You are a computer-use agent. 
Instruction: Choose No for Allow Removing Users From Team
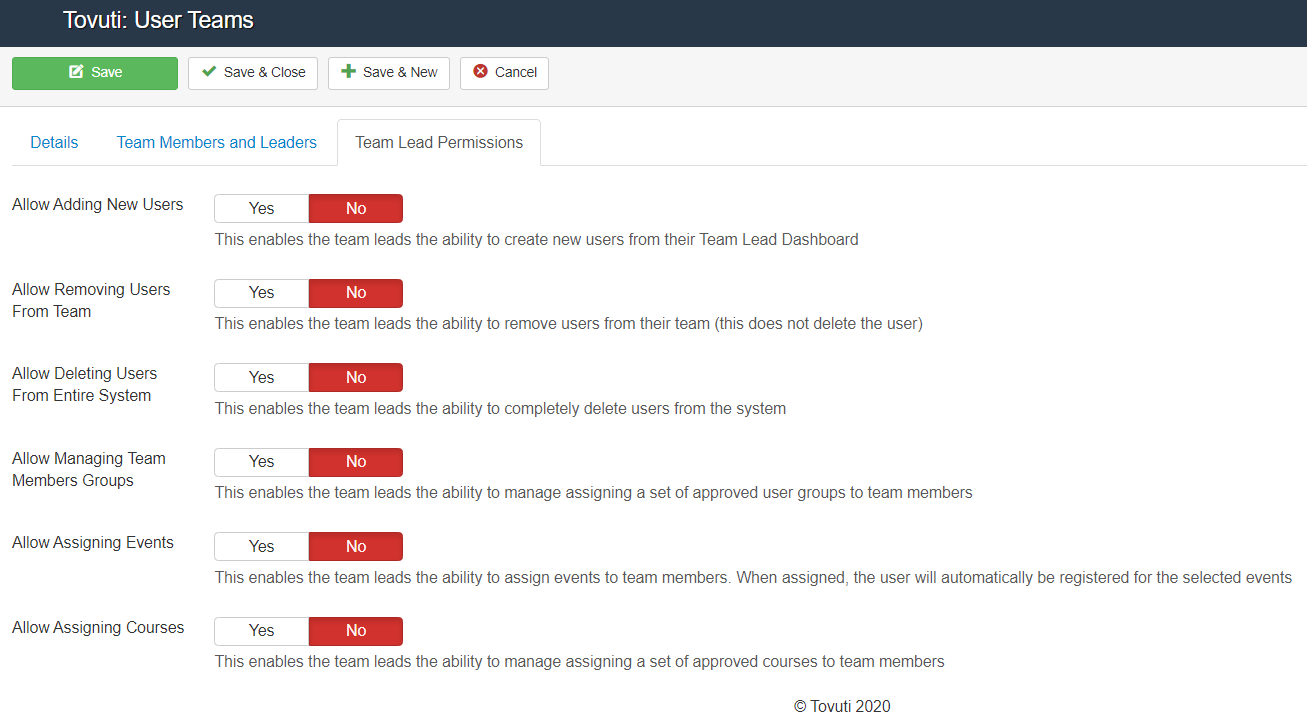(x=356, y=293)
